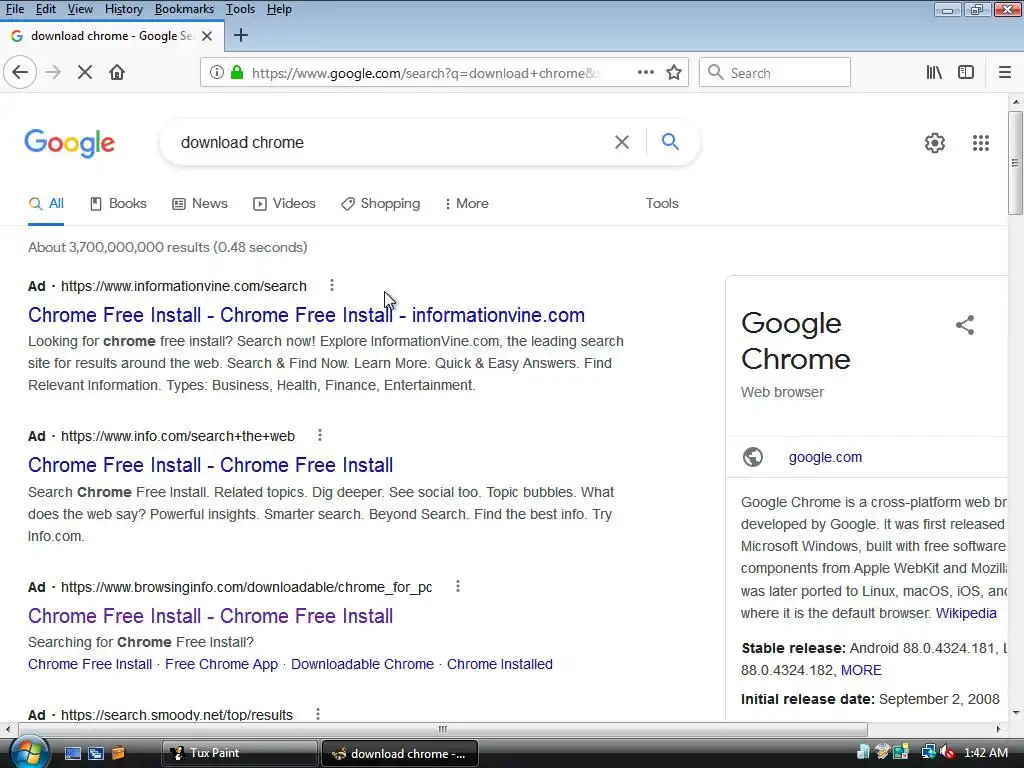Open the informationvine.com Chrome Free Install ad link
Screen dimensions: 1024x768
tap(306, 315)
